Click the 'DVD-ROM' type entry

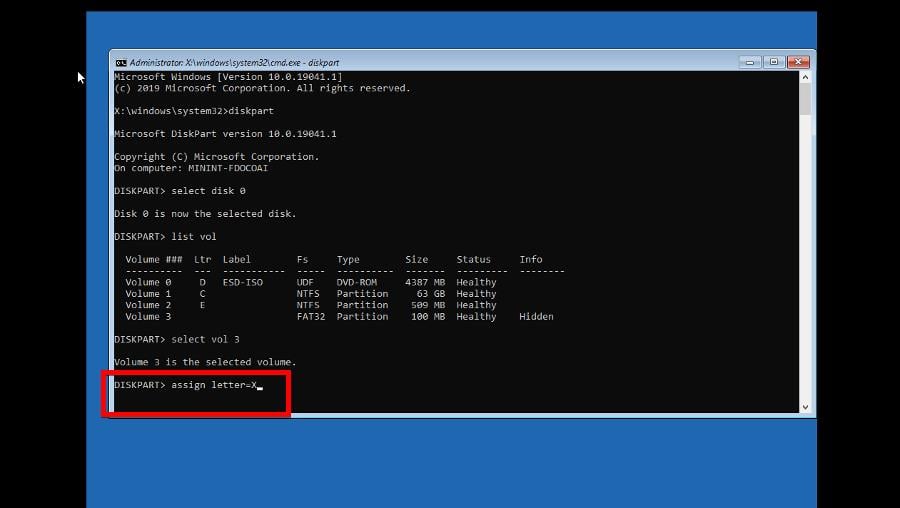pos(356,282)
